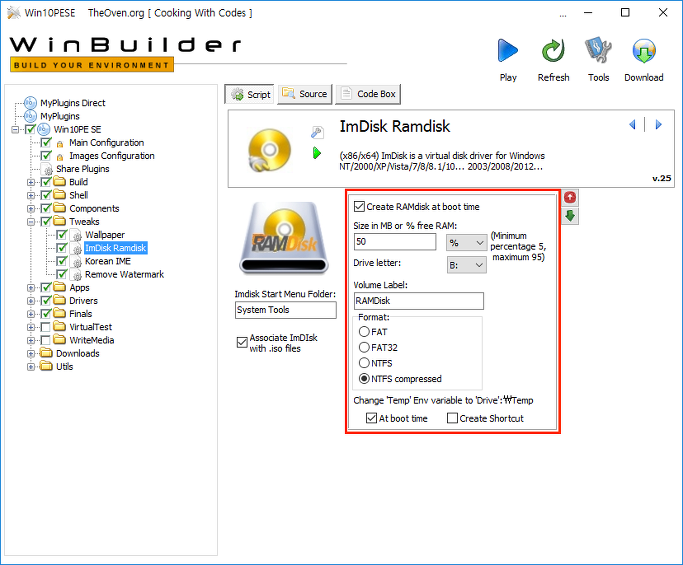The image size is (683, 565).
Task: Select the FAT32 format option
Action: 364,347
